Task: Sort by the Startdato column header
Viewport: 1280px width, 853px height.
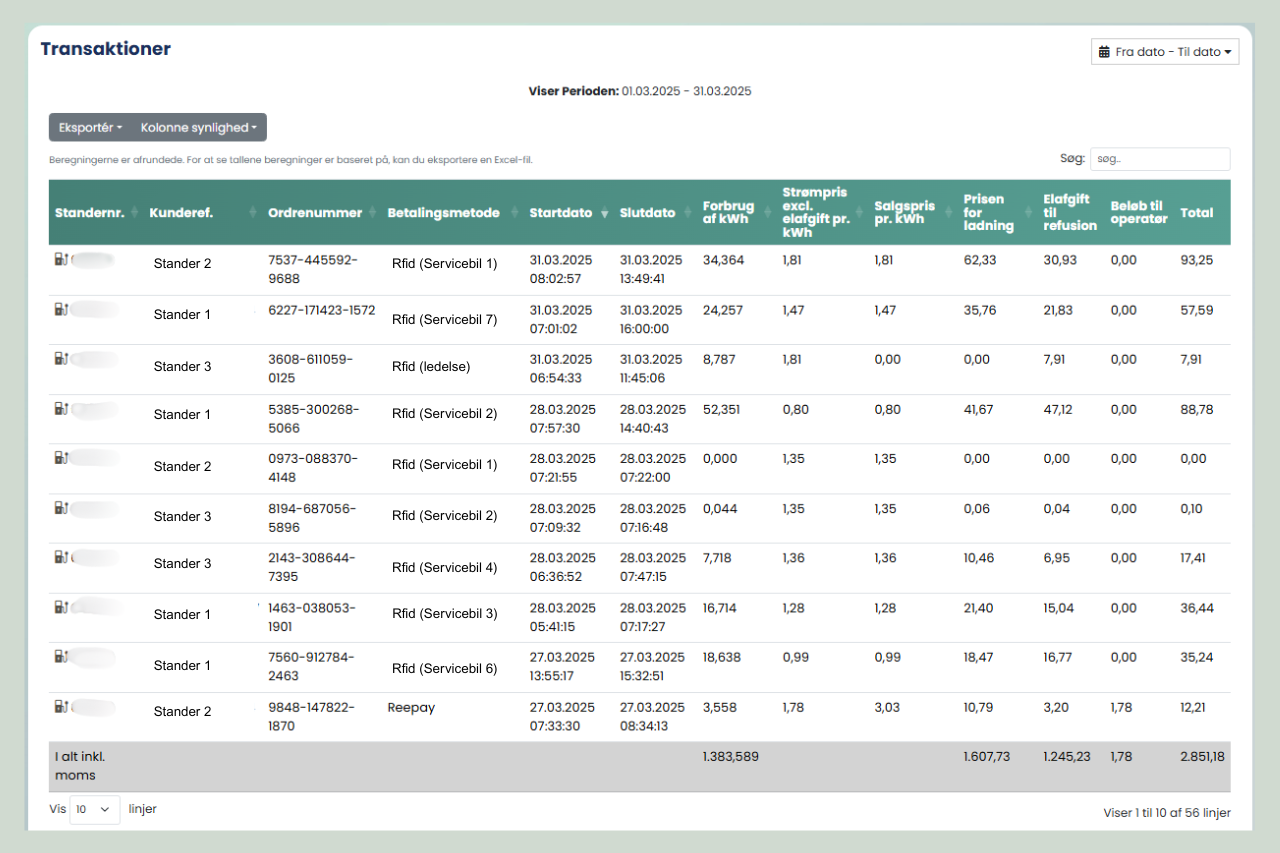Action: (568, 213)
